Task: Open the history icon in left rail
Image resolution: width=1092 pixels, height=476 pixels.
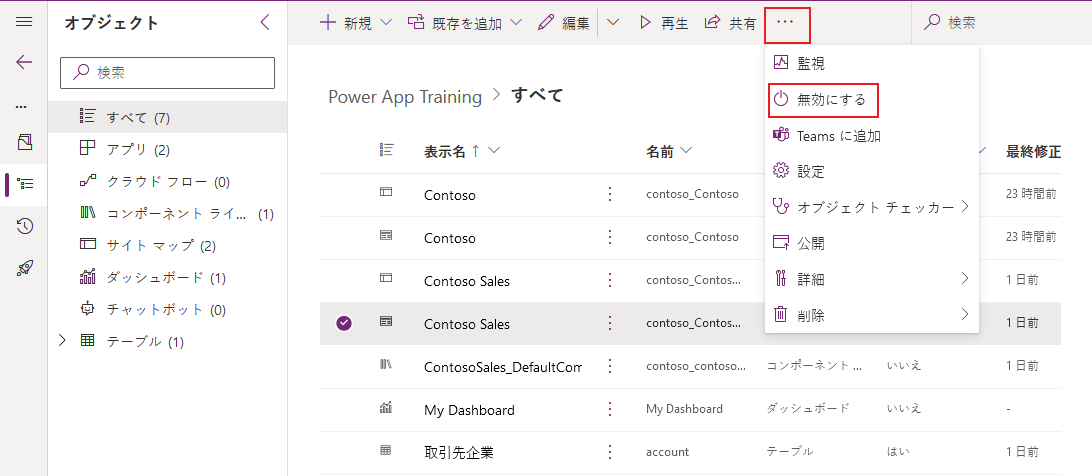Action: [x=25, y=226]
